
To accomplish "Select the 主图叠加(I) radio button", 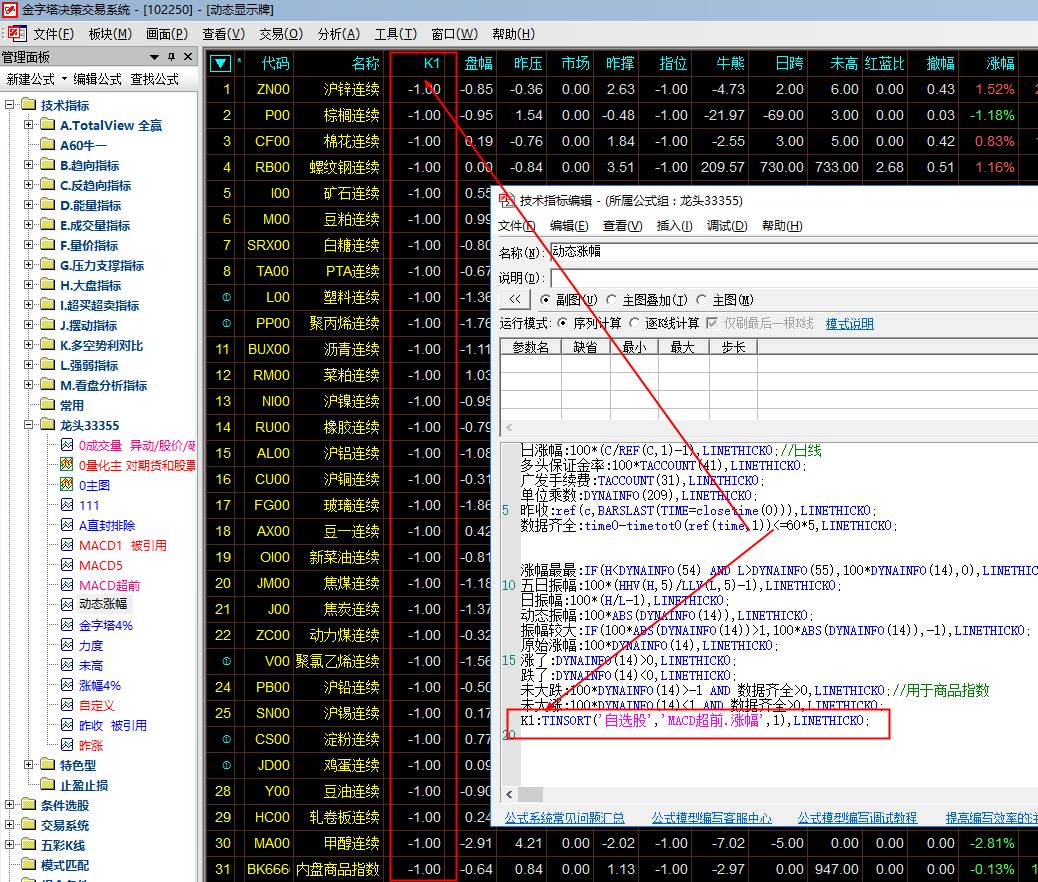I will [x=611, y=300].
